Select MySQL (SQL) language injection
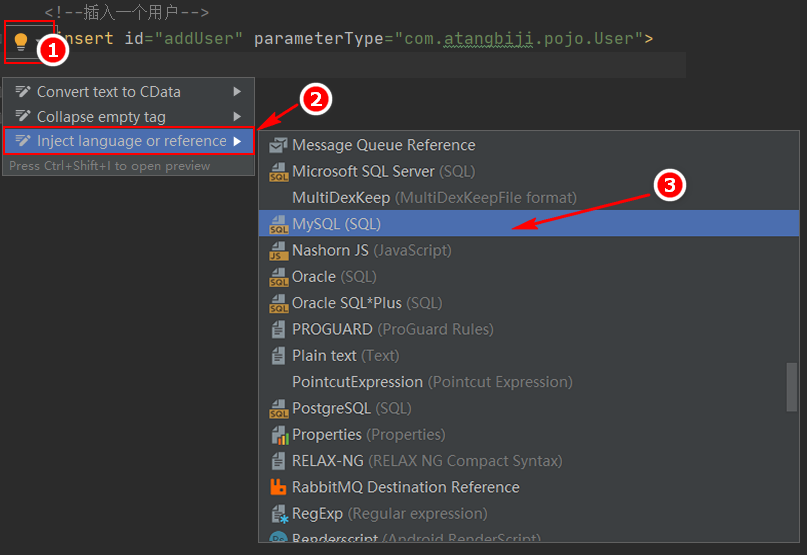 pos(529,224)
